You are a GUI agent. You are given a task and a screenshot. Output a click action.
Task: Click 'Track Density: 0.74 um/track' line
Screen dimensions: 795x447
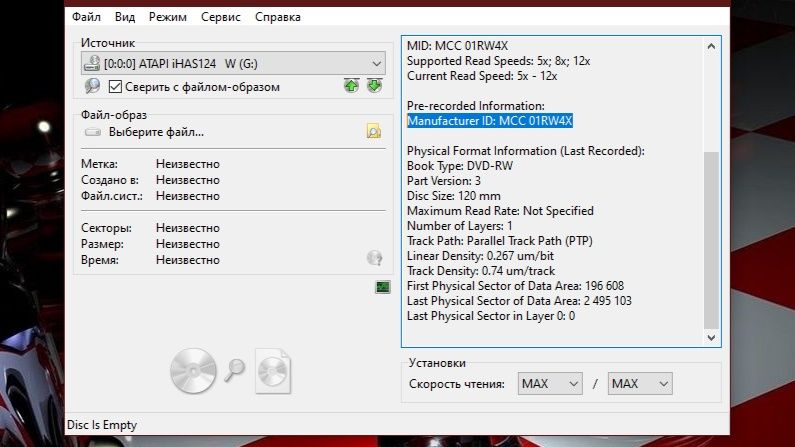point(481,271)
